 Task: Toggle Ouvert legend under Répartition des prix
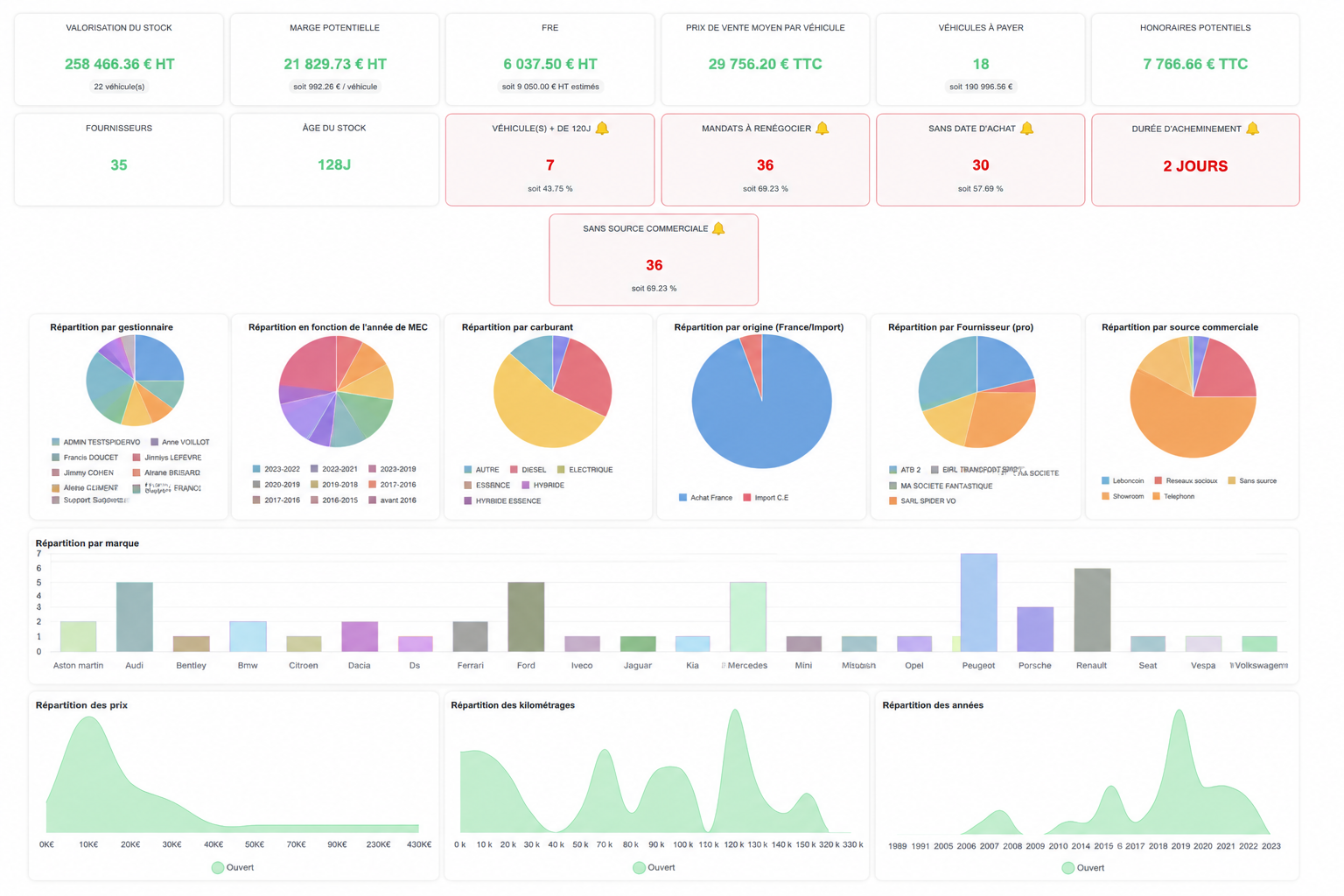point(233,867)
